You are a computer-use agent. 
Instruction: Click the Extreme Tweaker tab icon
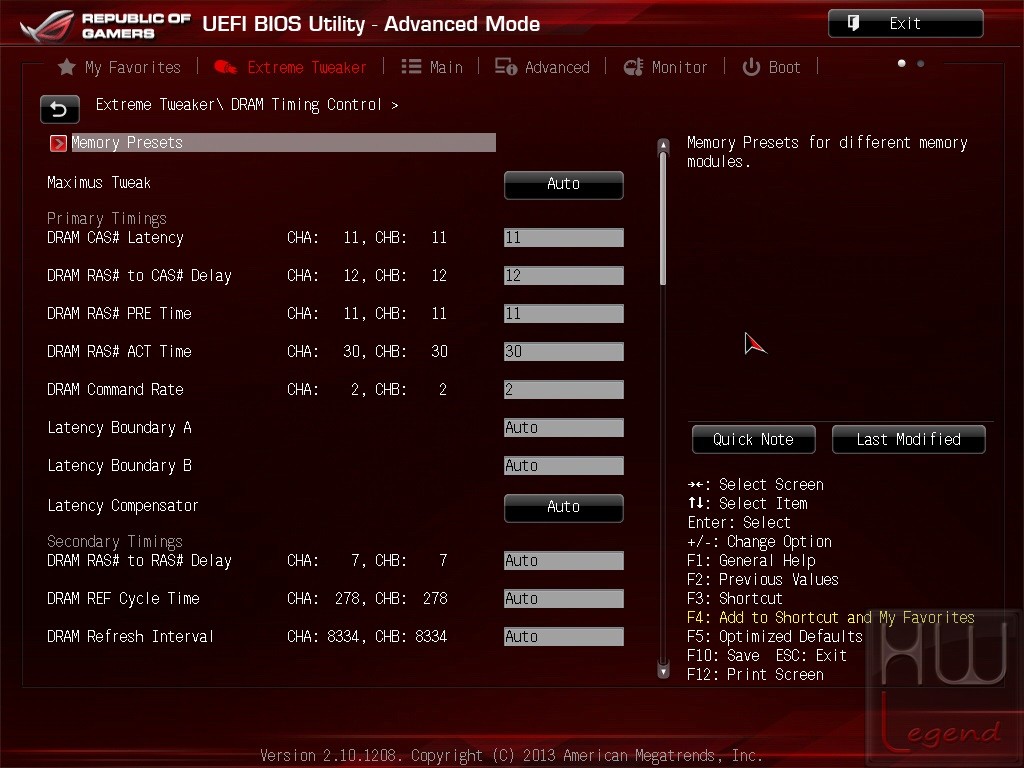pos(226,67)
